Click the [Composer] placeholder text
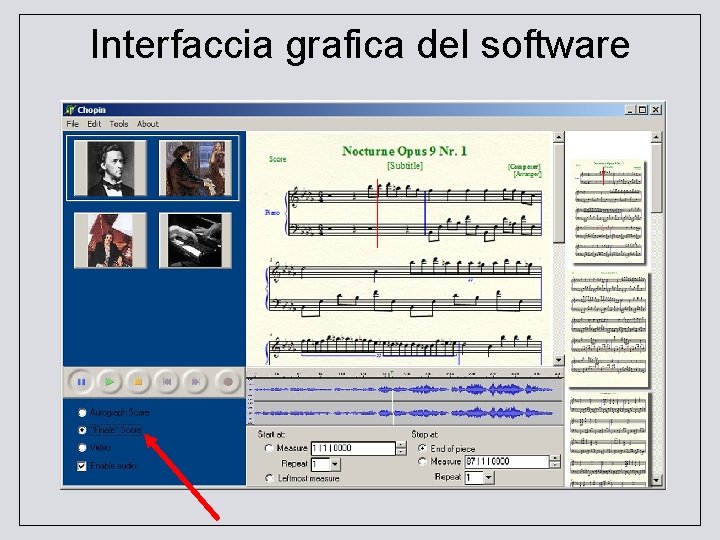Viewport: 720px width, 540px height. click(x=524, y=167)
